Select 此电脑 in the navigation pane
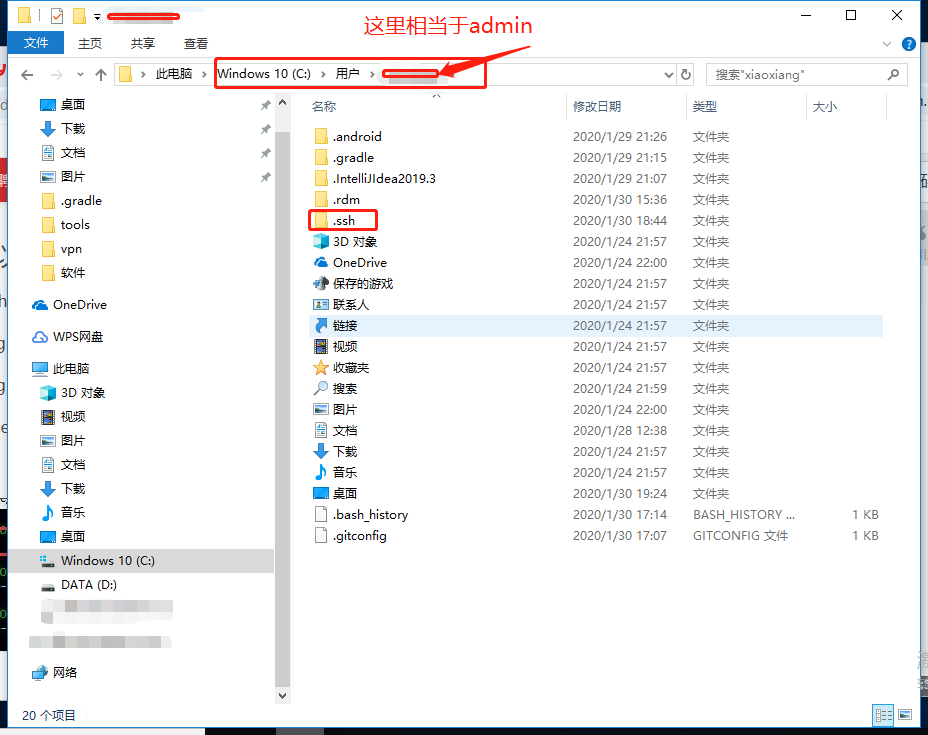 point(70,369)
